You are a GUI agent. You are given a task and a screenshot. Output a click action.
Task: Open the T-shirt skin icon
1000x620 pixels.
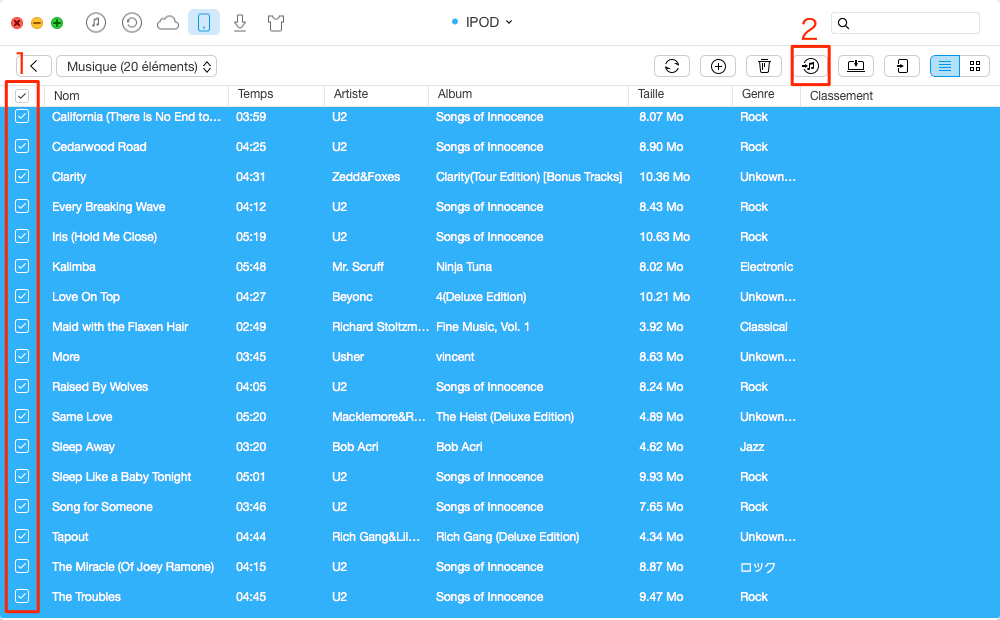point(276,24)
